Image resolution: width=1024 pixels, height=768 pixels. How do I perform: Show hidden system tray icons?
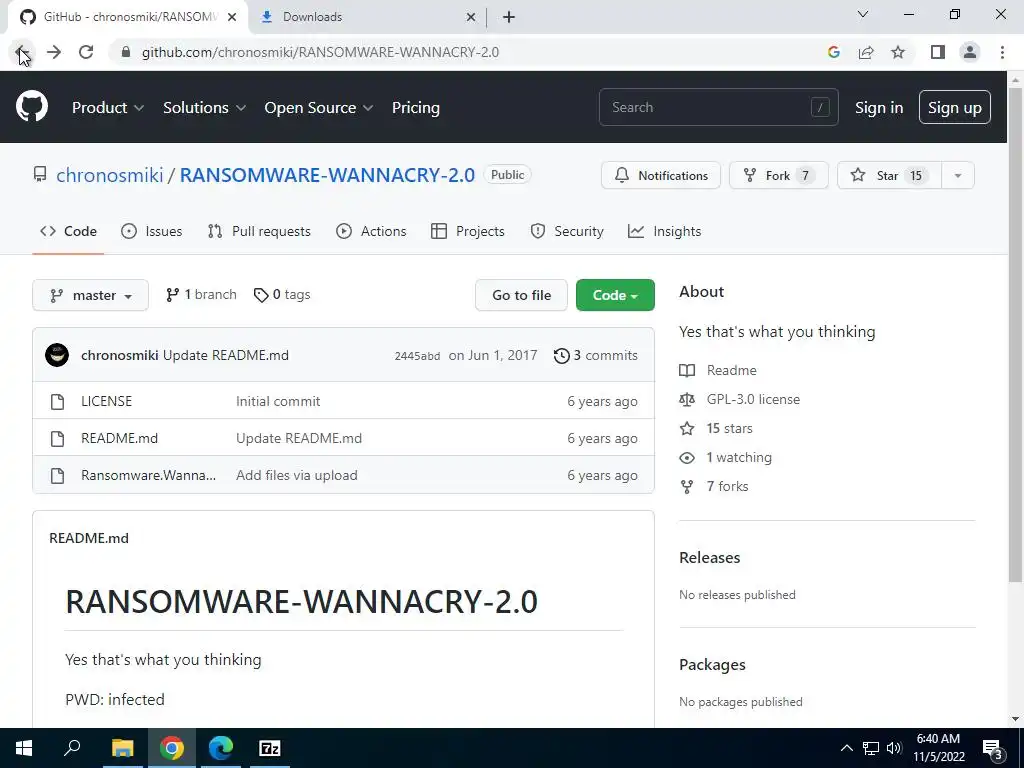tap(846, 748)
